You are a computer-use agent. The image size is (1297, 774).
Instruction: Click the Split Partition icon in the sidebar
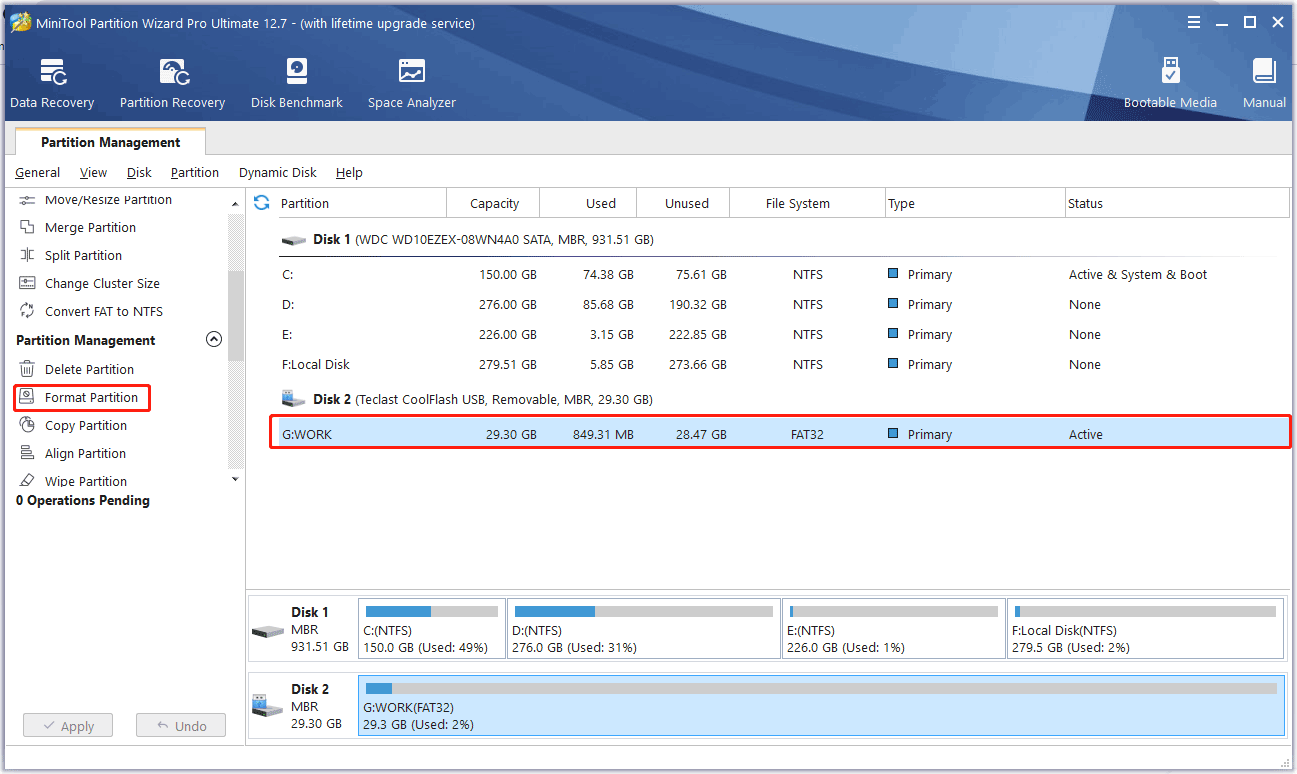pos(27,255)
